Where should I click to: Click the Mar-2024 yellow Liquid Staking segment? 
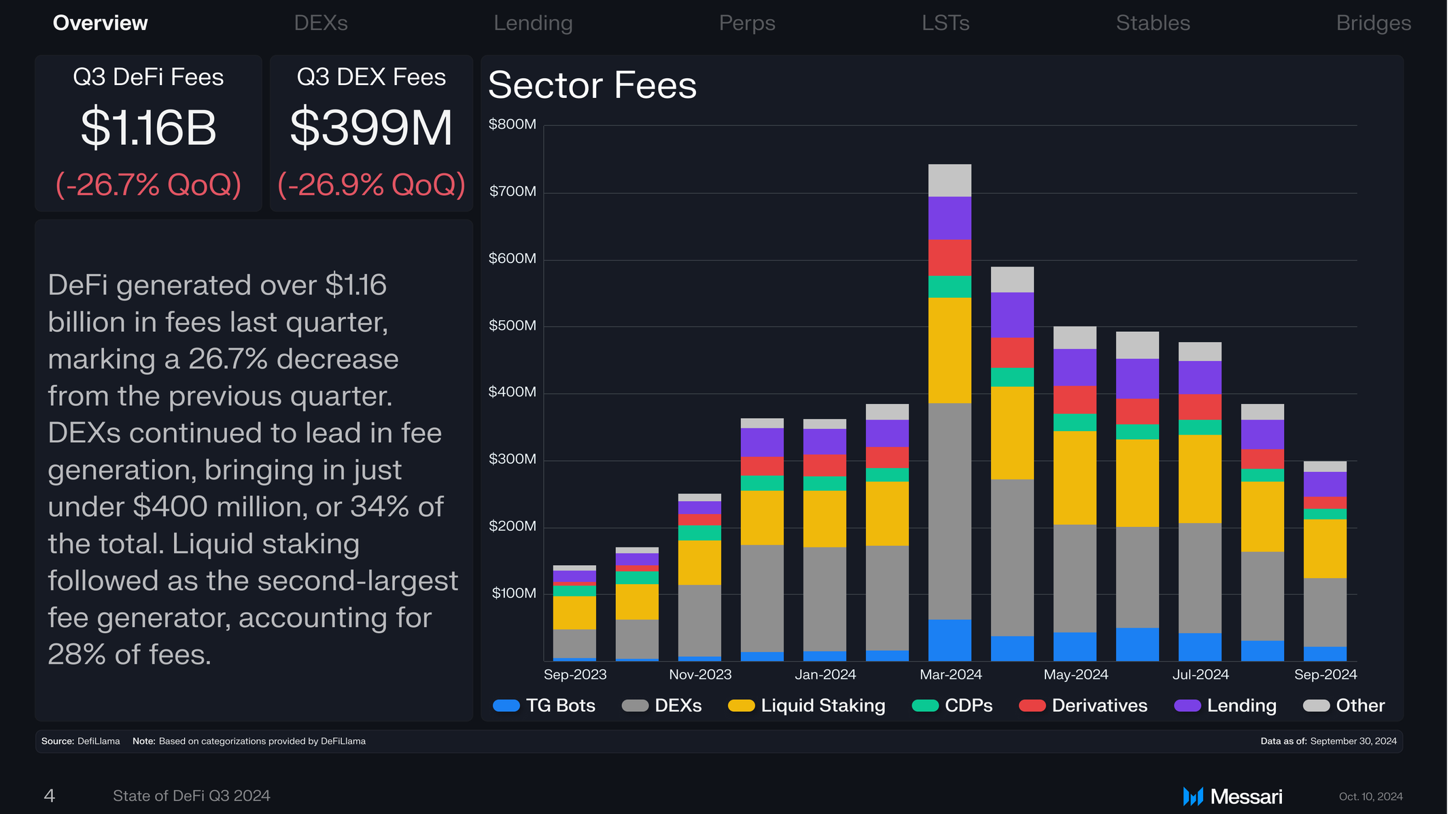coord(950,351)
